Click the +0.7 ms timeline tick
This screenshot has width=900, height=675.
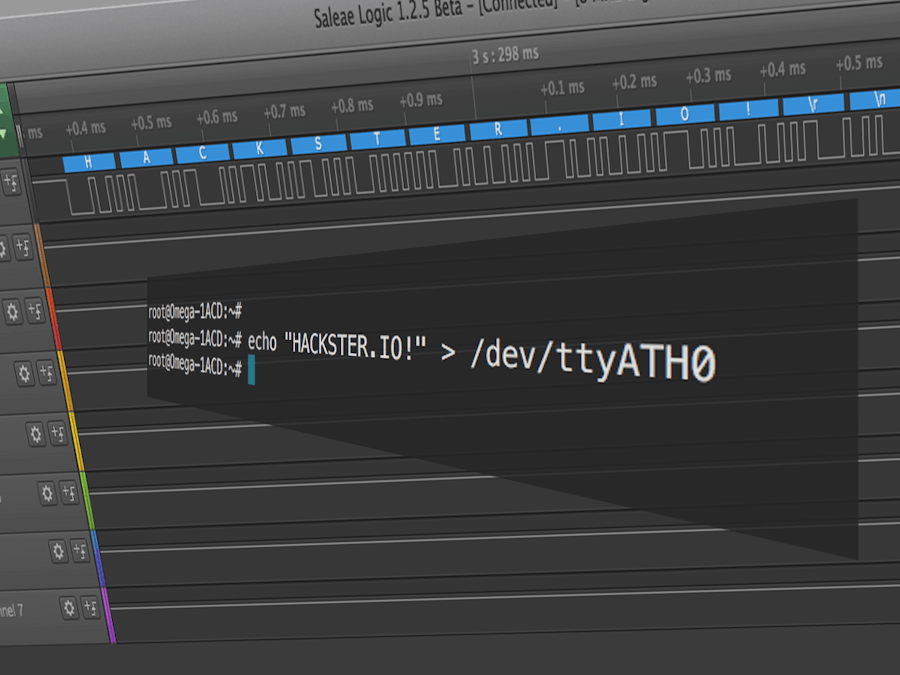(284, 111)
